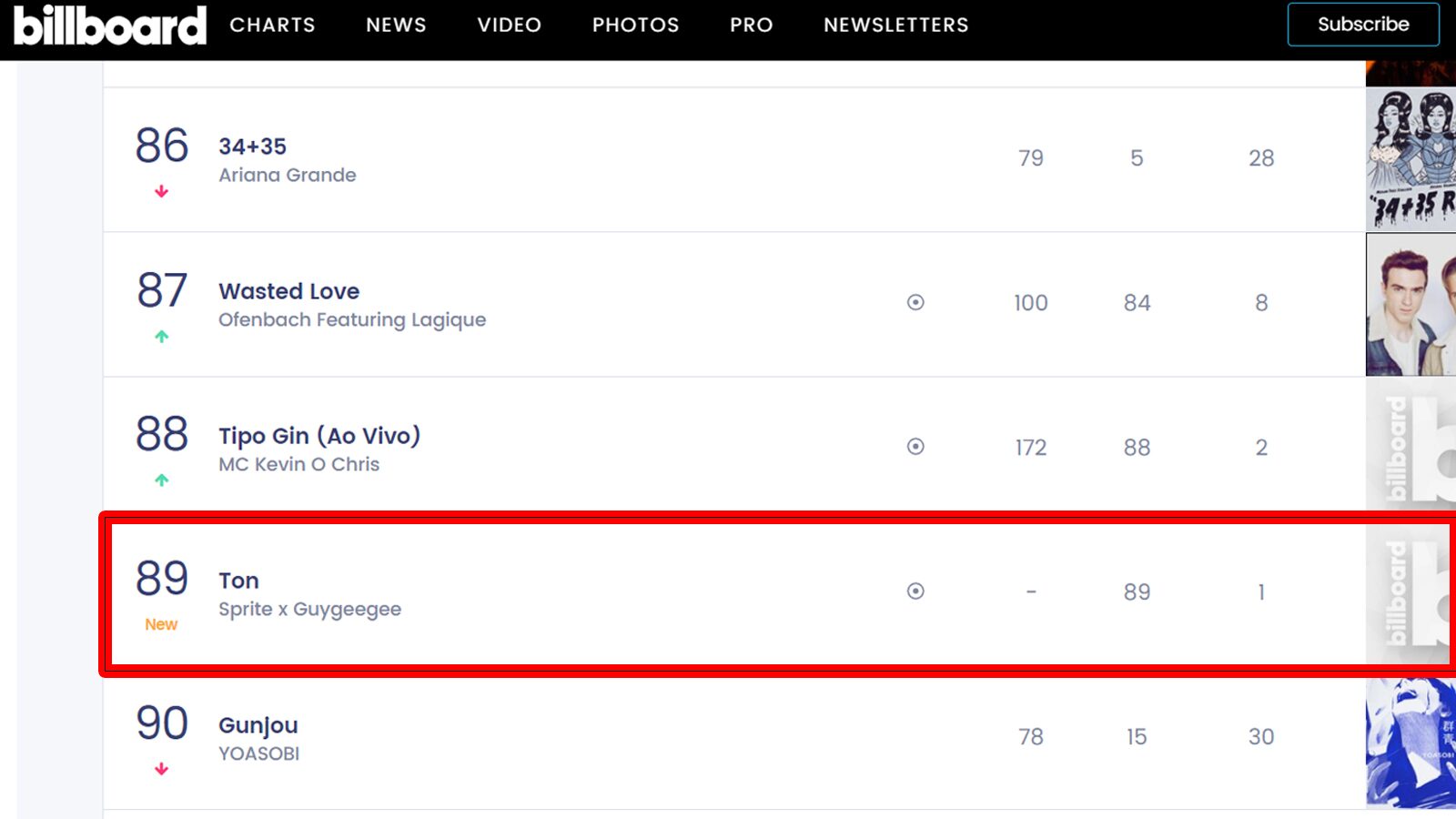
Task: Open the Photos section
Action: [635, 25]
